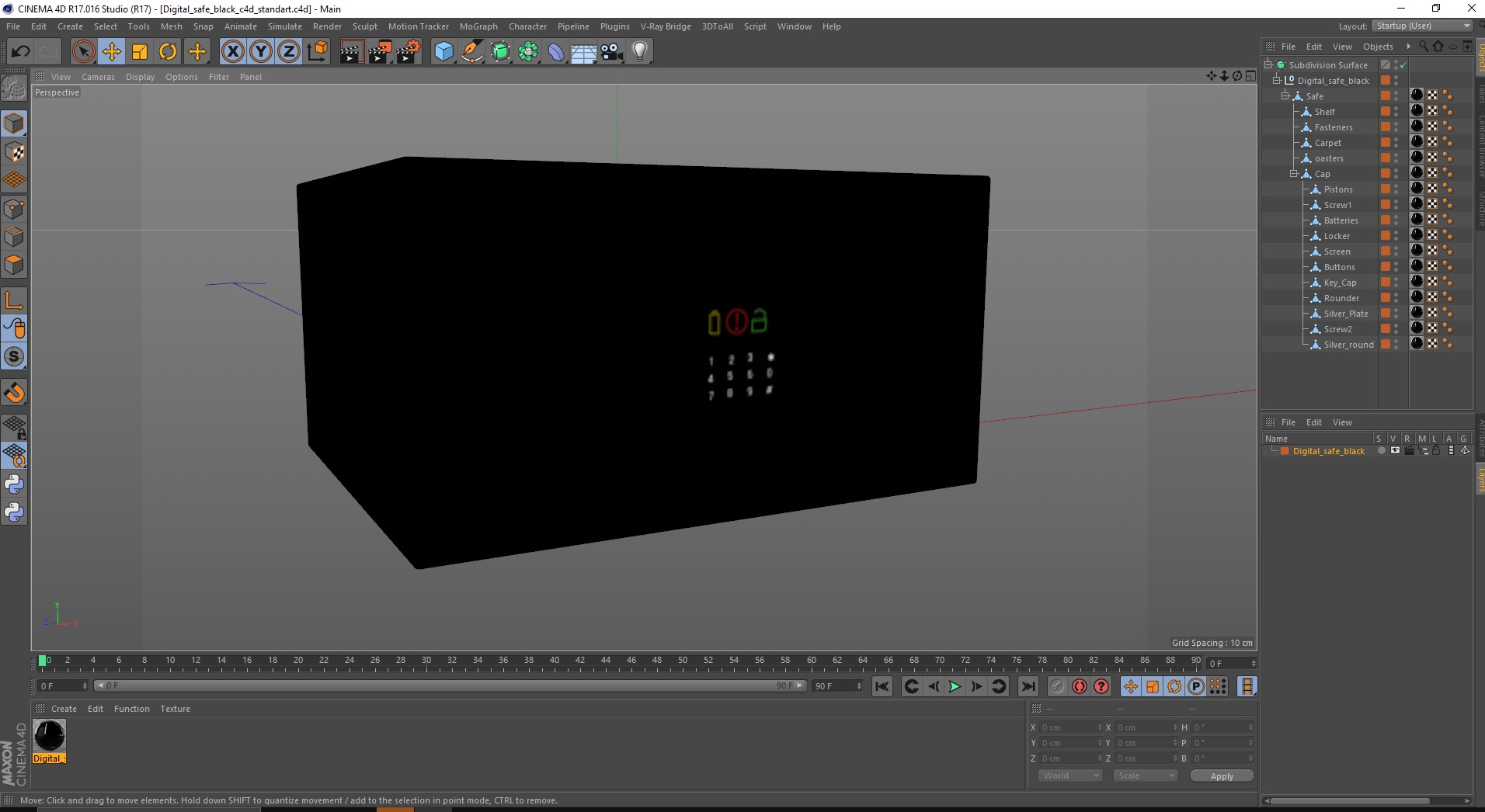Click frame 30 on the timeline ruler
This screenshot has width=1485, height=812.
[426, 661]
